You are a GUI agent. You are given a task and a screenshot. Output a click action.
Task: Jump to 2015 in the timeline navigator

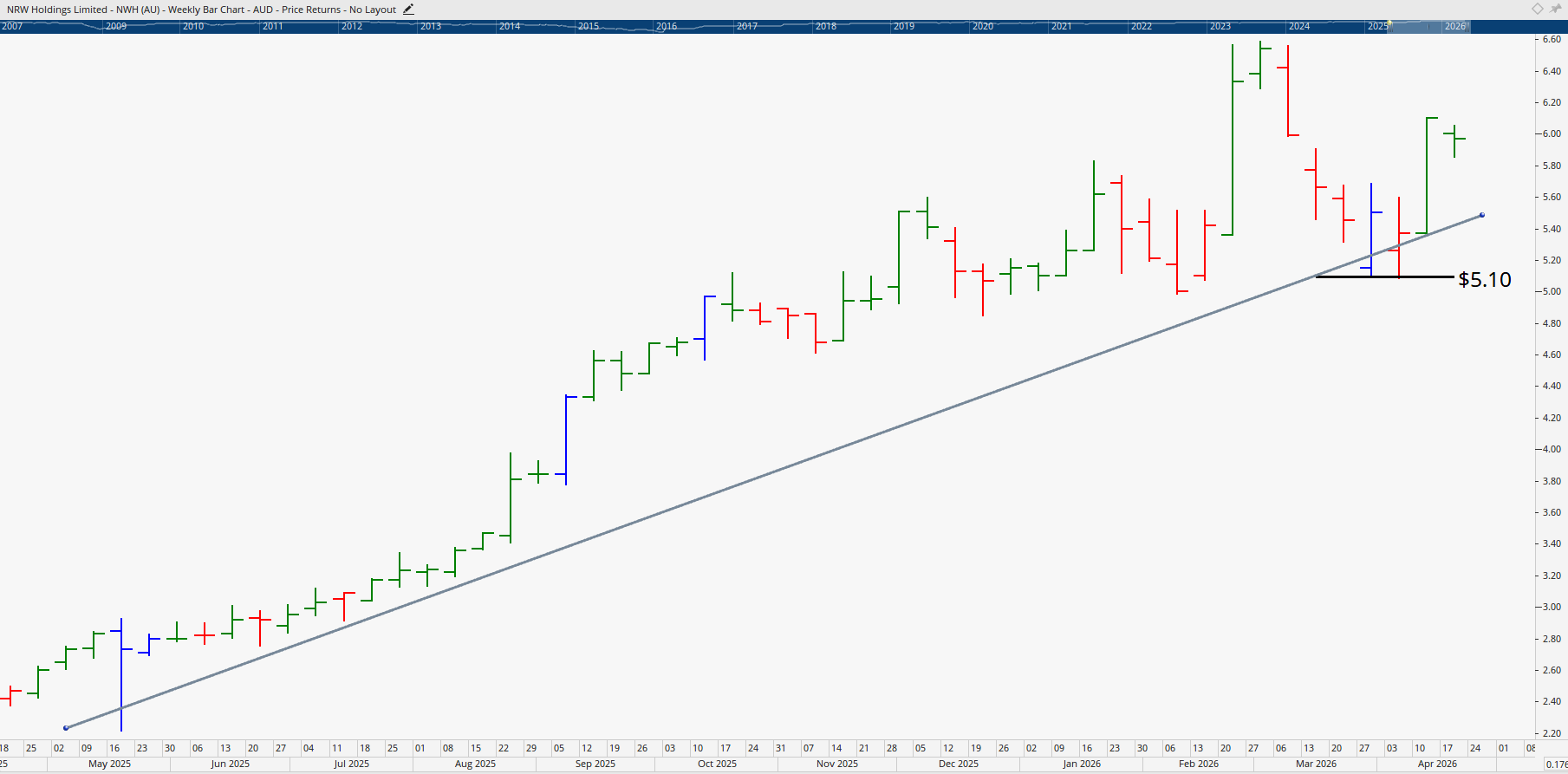tap(589, 26)
